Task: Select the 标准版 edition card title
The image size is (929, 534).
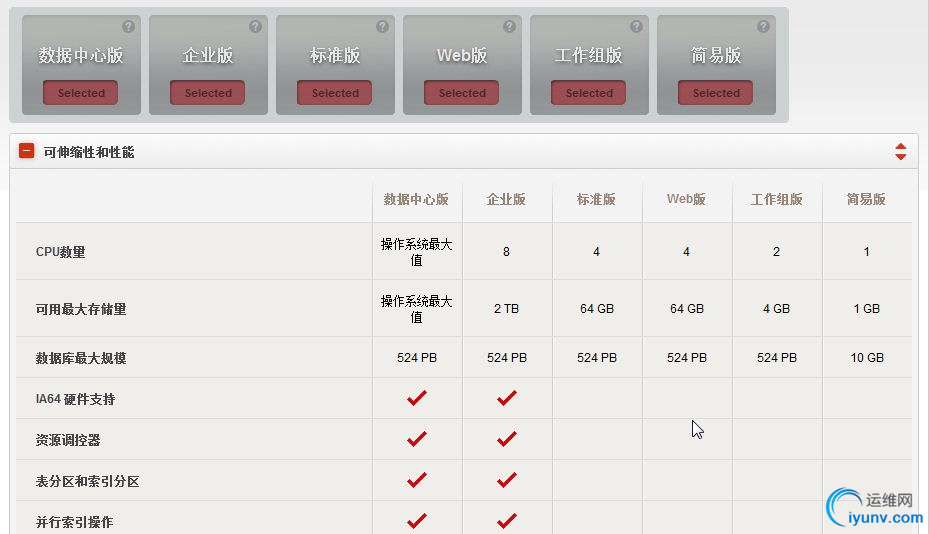Action: click(335, 56)
